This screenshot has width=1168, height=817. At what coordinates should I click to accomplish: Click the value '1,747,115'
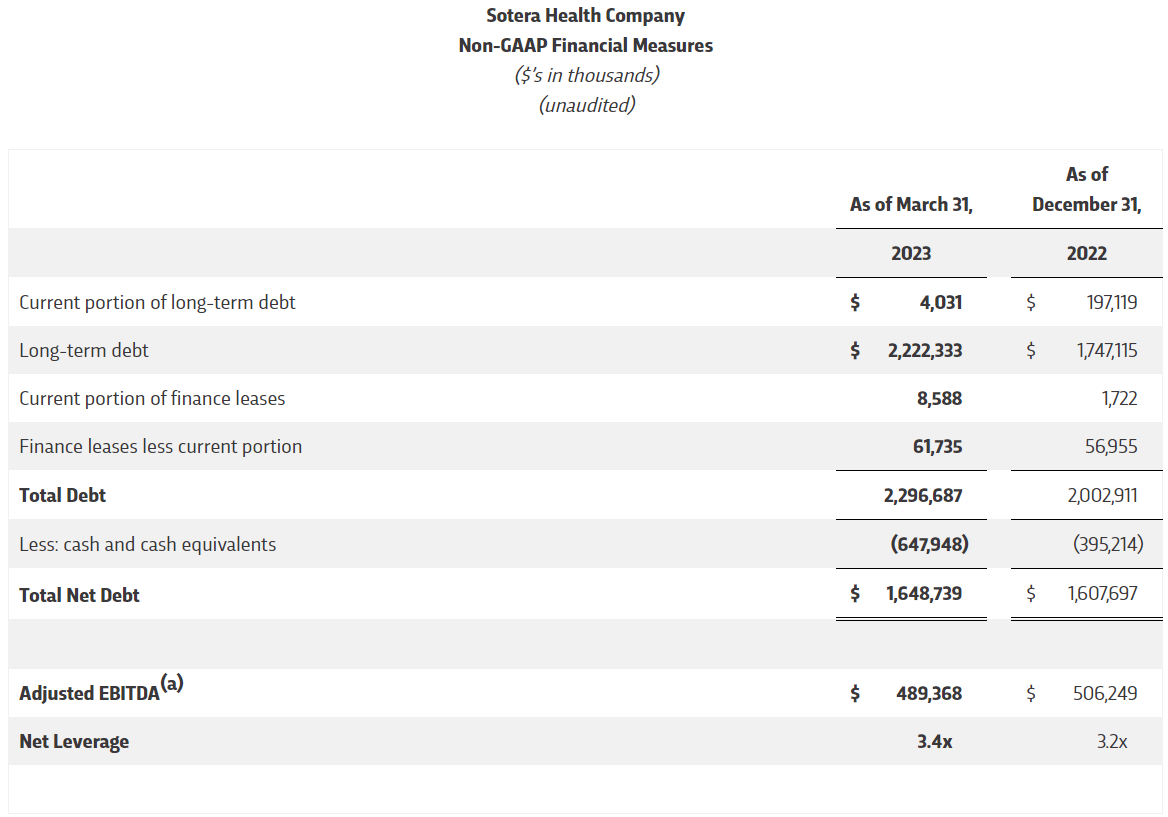1106,350
